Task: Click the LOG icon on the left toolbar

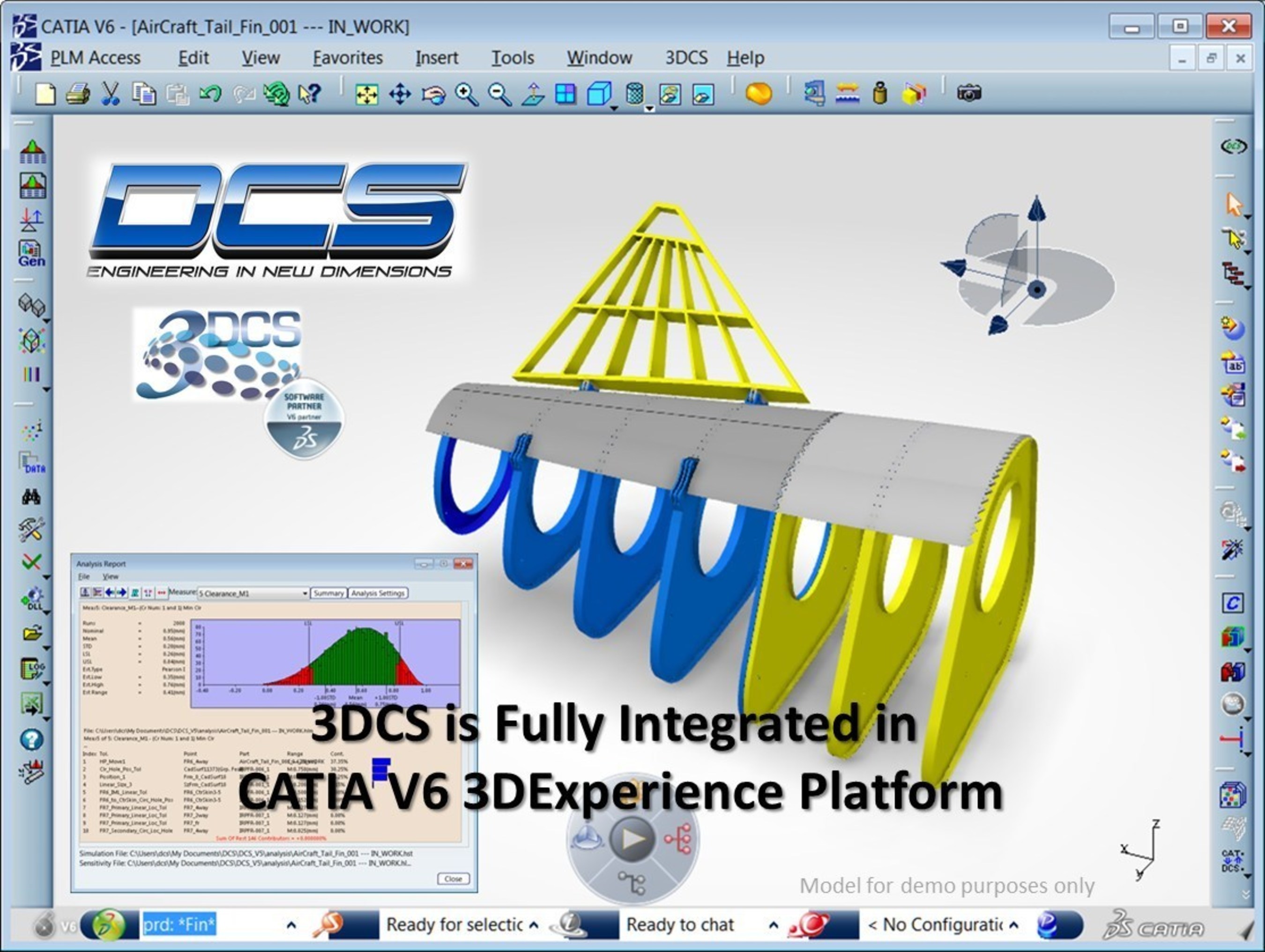Action: coord(33,669)
